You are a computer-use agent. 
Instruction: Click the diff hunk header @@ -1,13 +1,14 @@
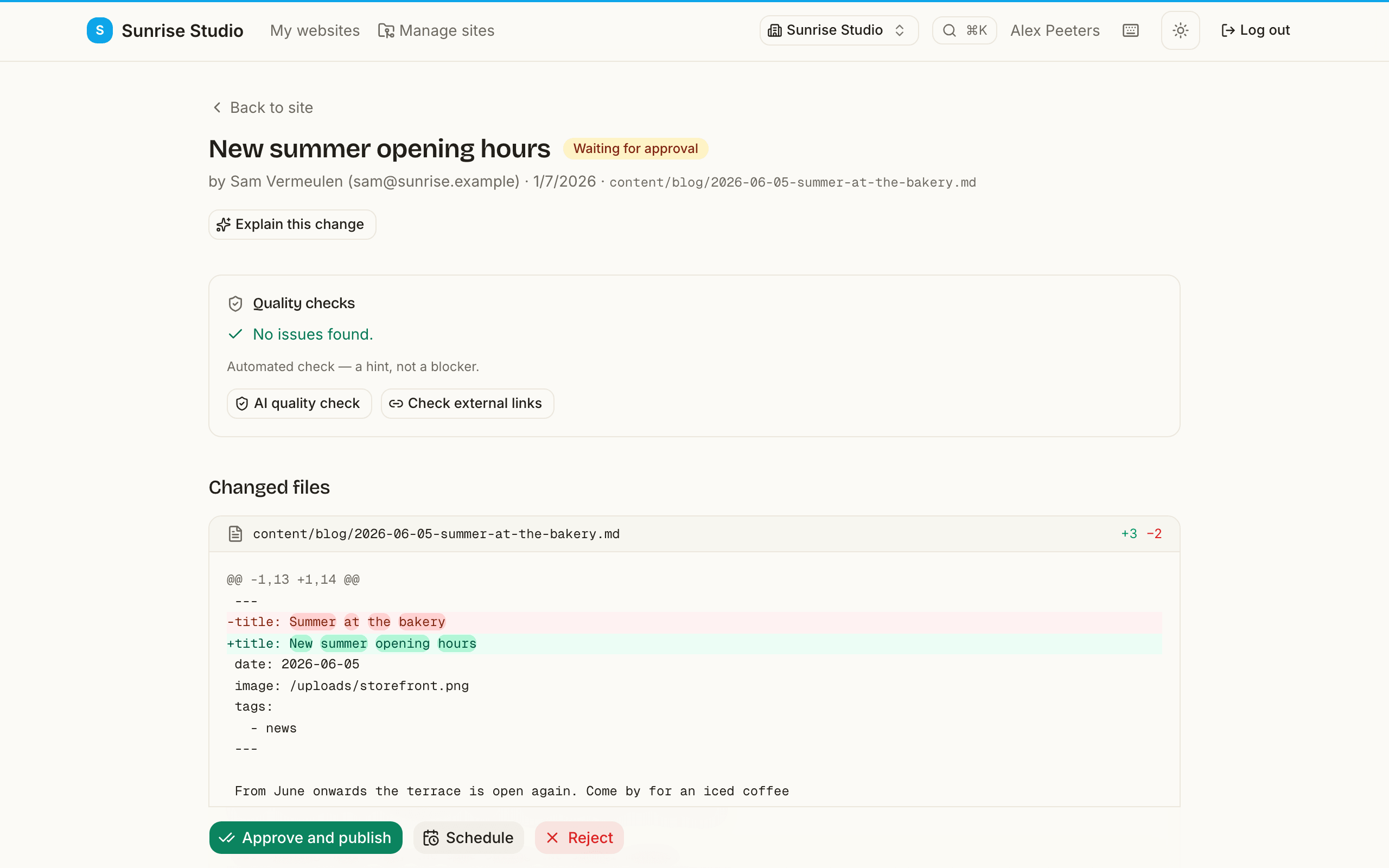point(294,580)
